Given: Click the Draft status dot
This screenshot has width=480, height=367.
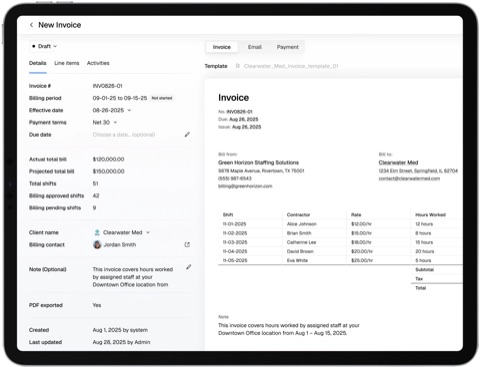Looking at the screenshot, I should tap(34, 46).
